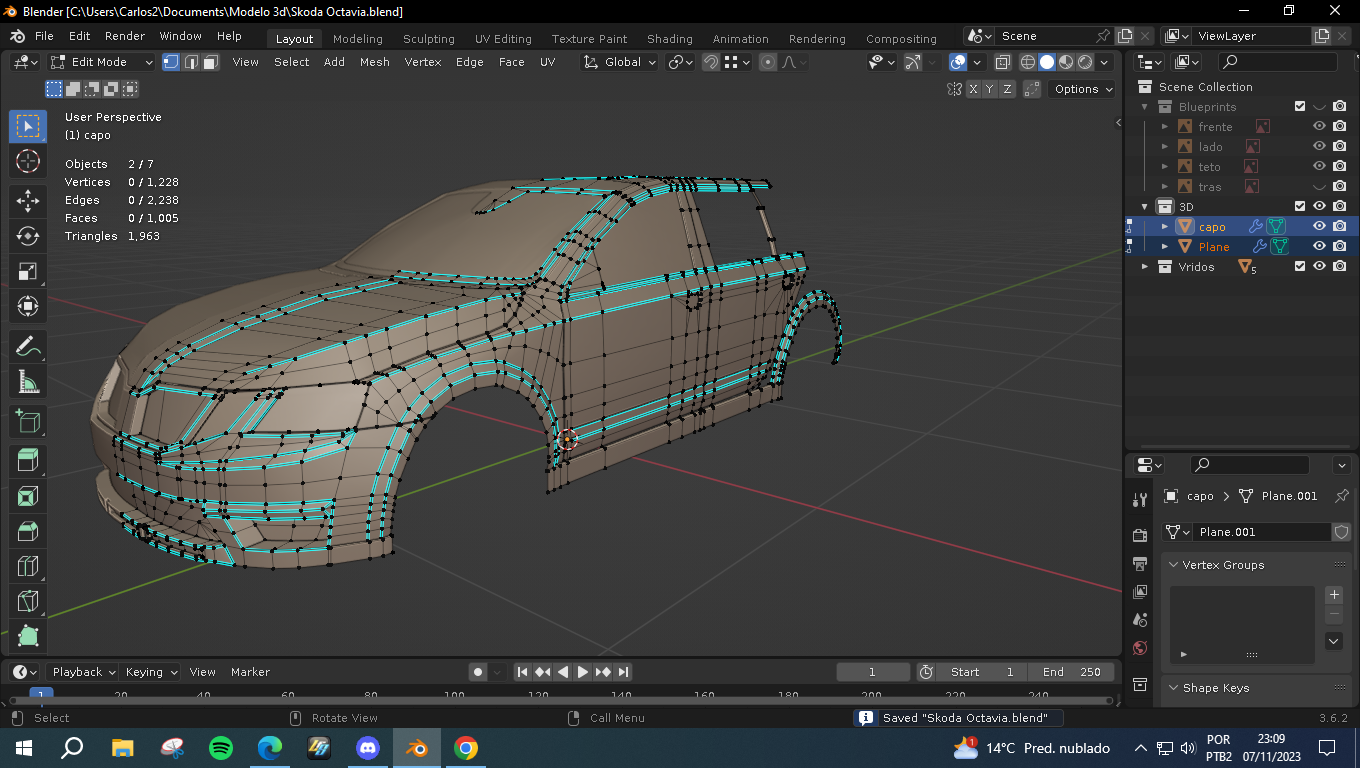Switch to the UV Editing workspace tab
Viewport: 1360px width, 768px height.
click(503, 39)
